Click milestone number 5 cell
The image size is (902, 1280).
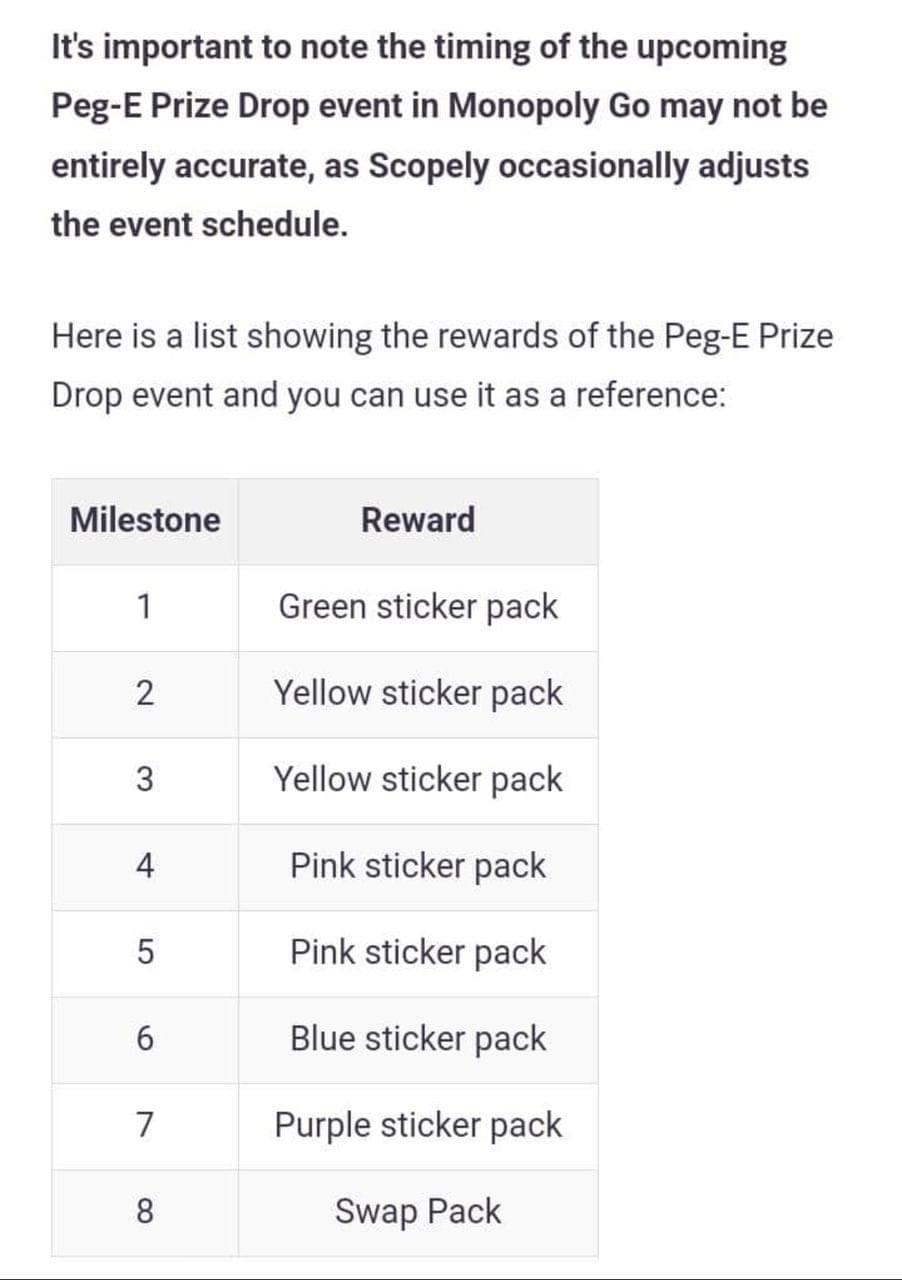click(145, 953)
